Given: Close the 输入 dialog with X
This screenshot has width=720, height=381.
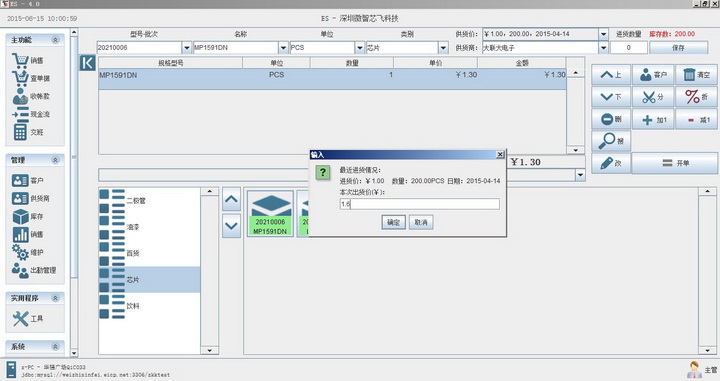Looking at the screenshot, I should click(x=500, y=155).
